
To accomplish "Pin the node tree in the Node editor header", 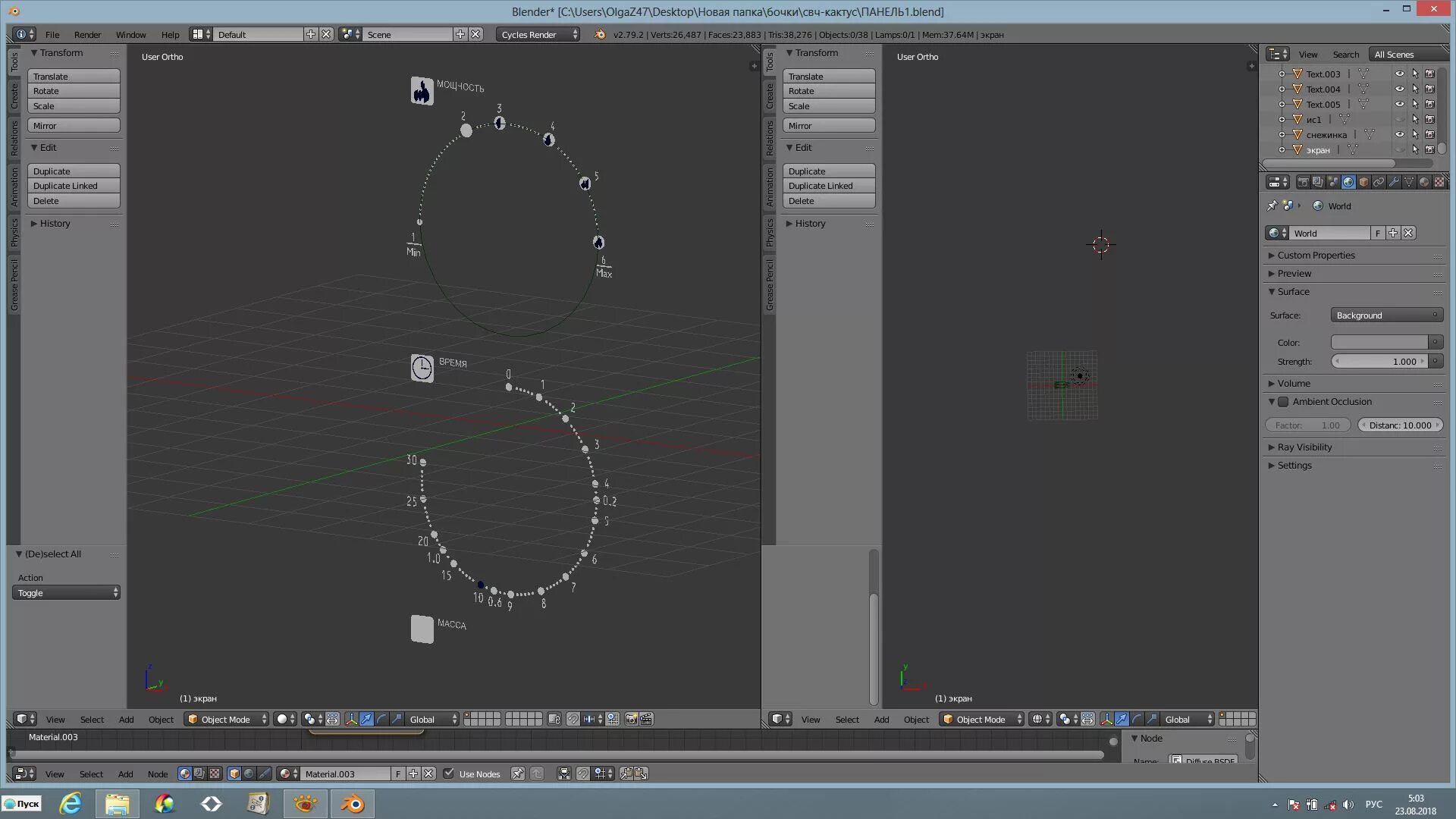I will pos(517,773).
